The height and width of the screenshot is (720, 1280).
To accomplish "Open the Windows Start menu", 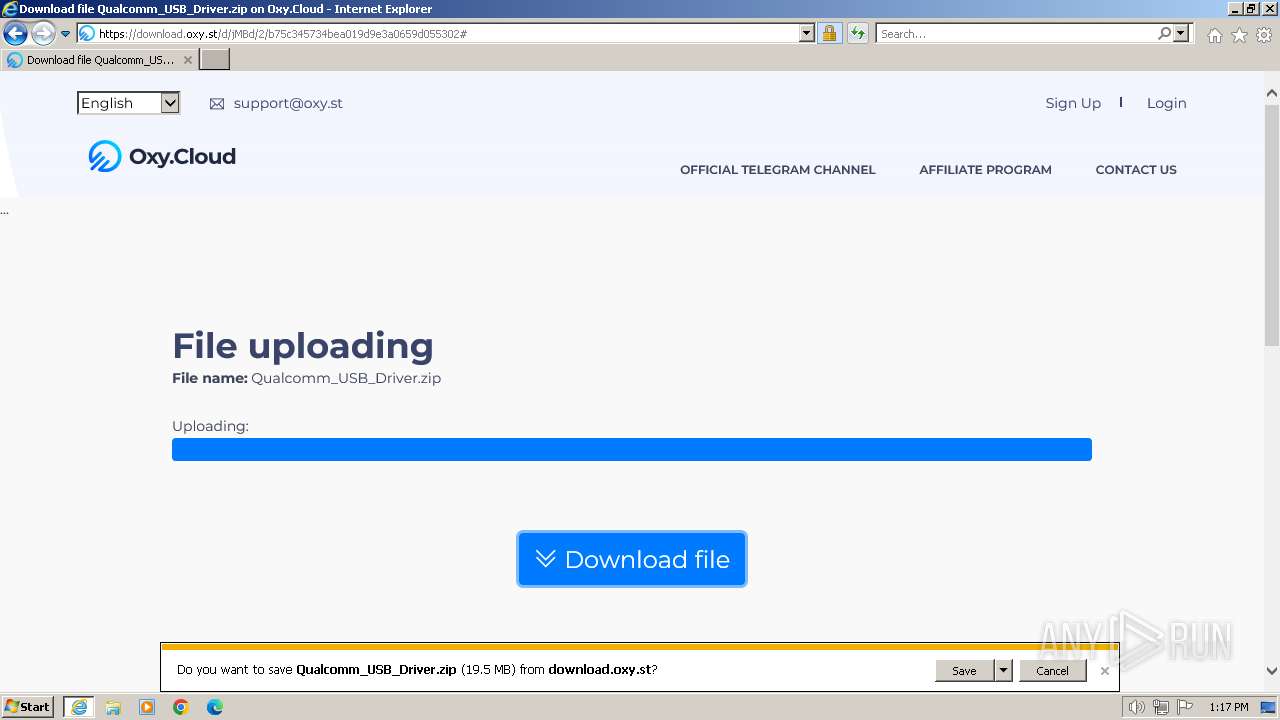I will pyautogui.click(x=28, y=707).
